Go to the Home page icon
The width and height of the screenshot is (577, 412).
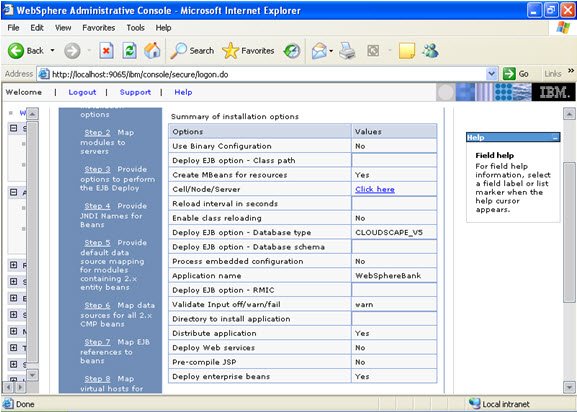click(152, 51)
